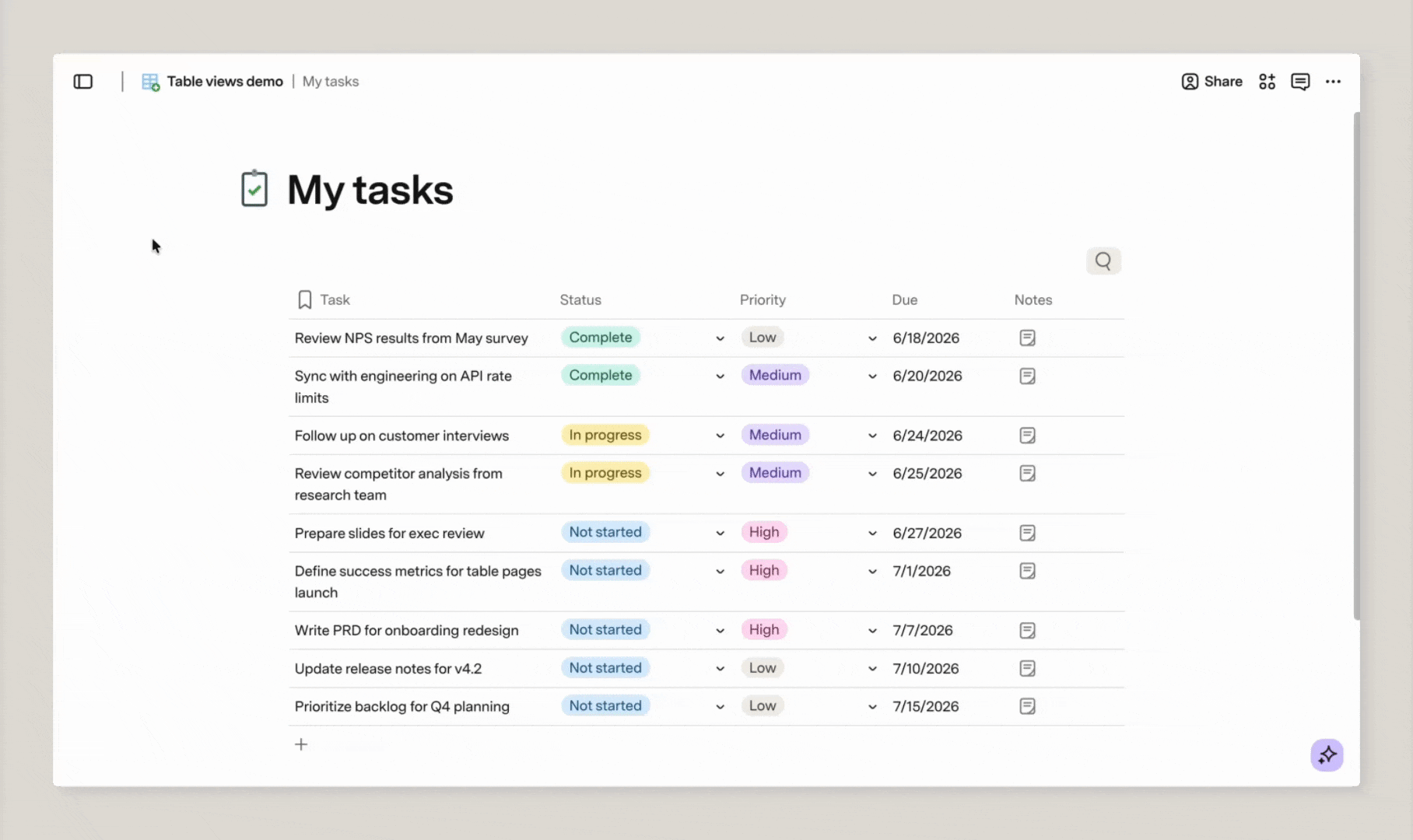Click the Table views demo table icon
This screenshot has height=840, width=1413.
(151, 82)
